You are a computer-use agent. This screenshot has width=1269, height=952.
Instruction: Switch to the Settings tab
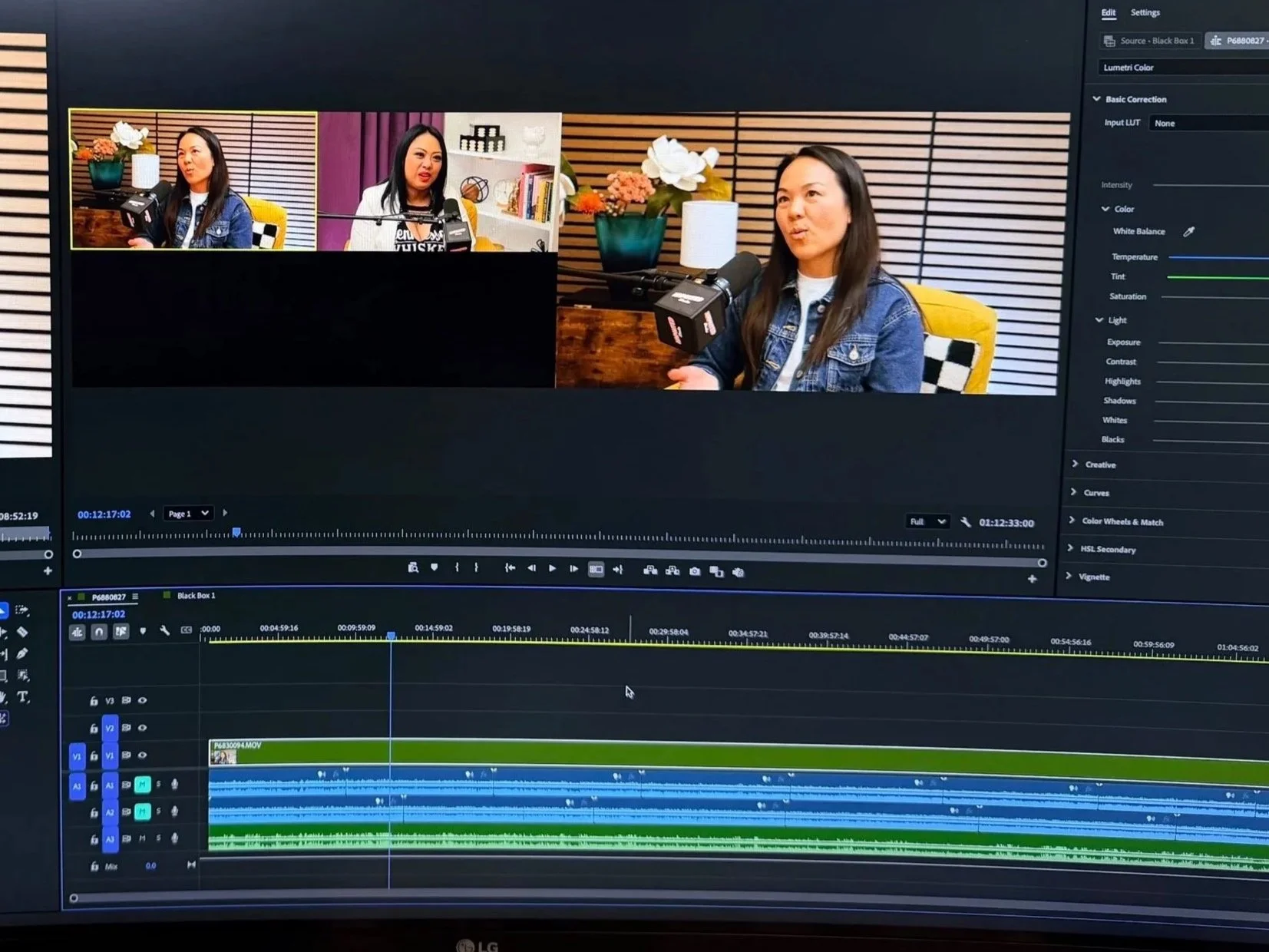pos(1145,12)
